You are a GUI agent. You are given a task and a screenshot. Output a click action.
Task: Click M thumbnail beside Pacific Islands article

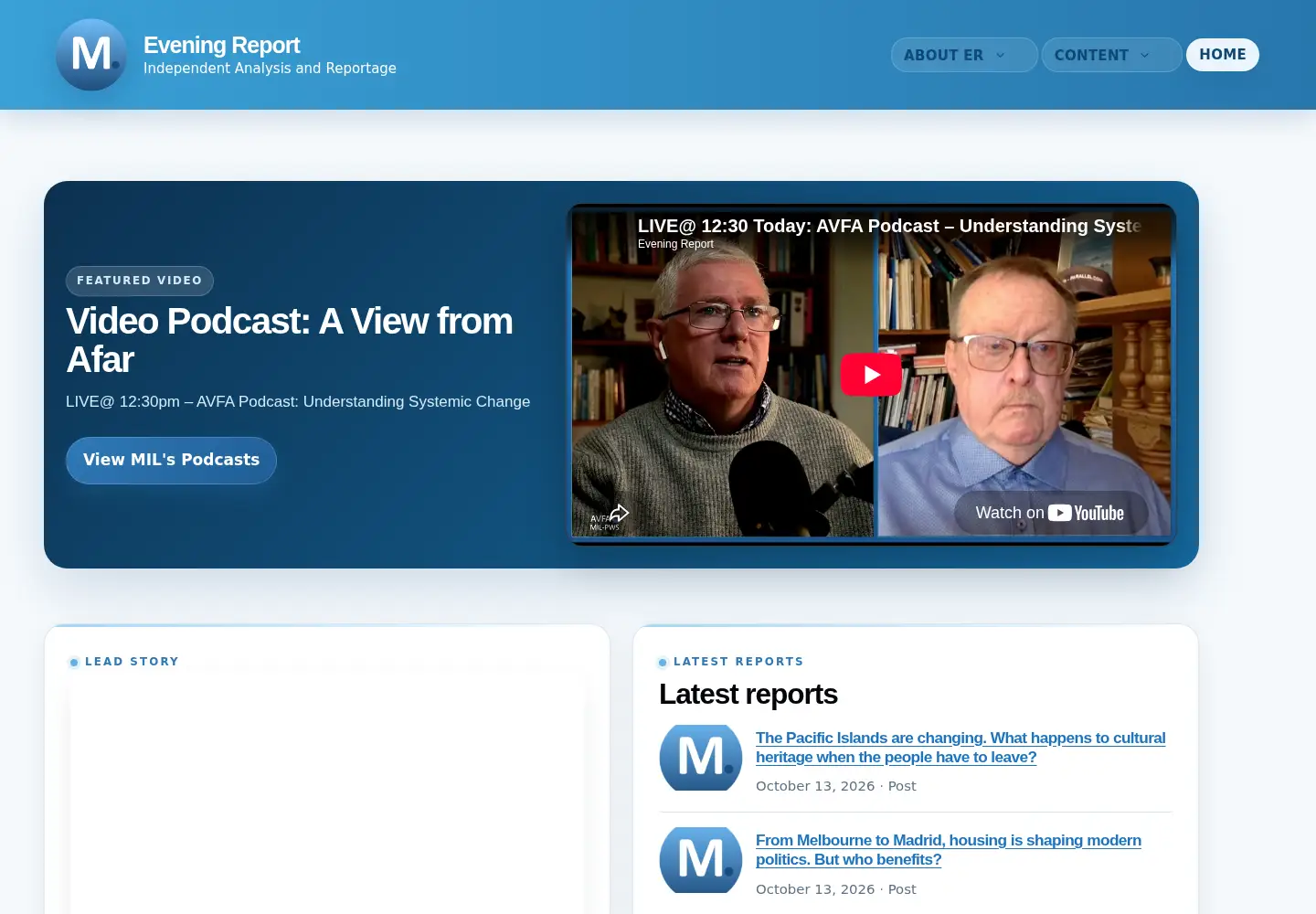click(701, 758)
